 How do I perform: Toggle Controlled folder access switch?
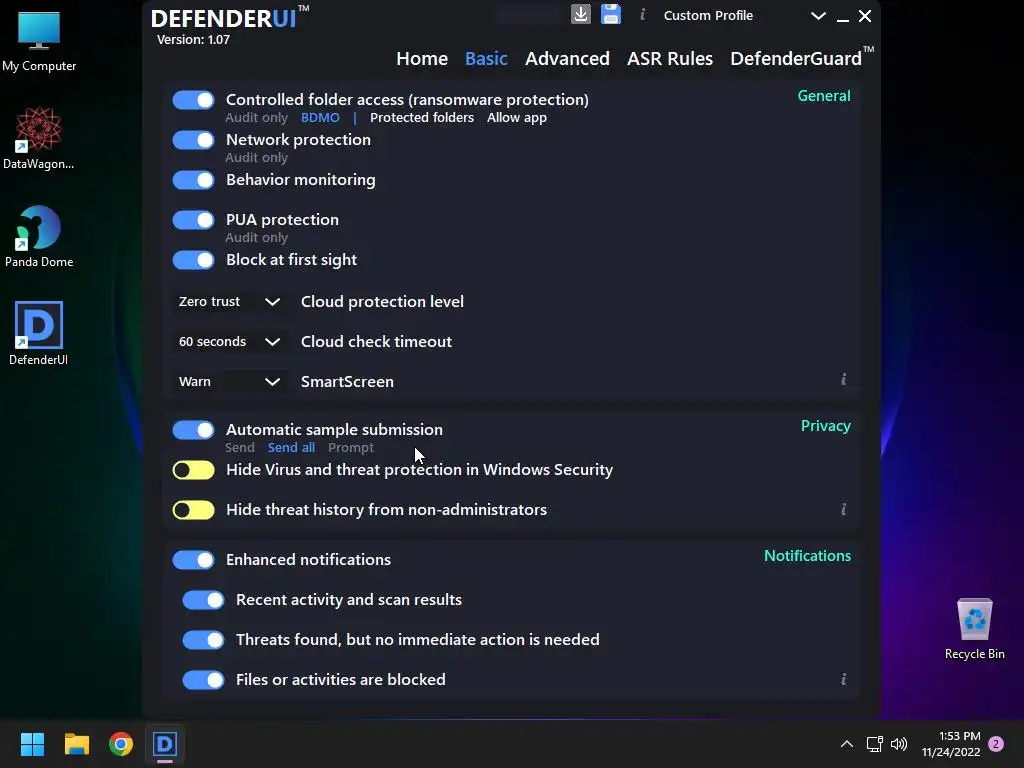[193, 100]
